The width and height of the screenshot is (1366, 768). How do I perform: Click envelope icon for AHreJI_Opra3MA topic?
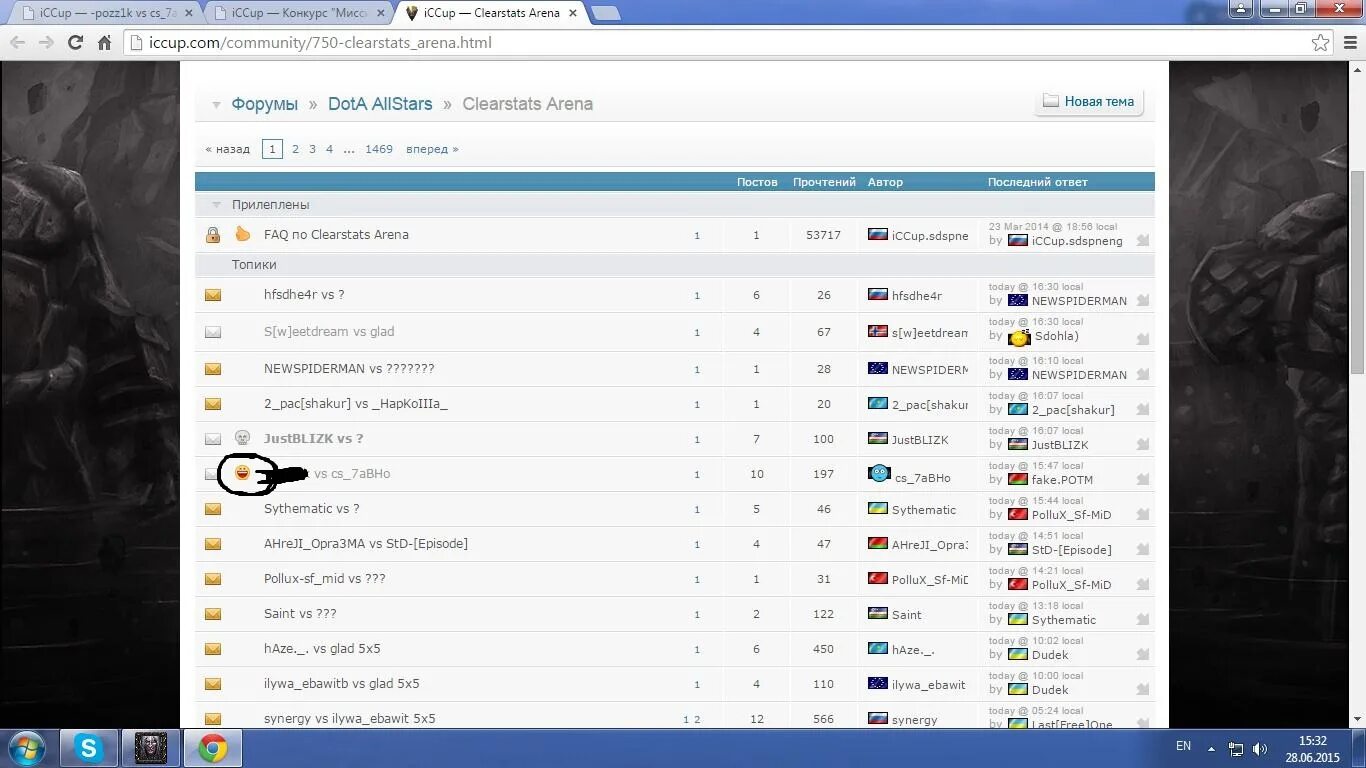tap(213, 544)
